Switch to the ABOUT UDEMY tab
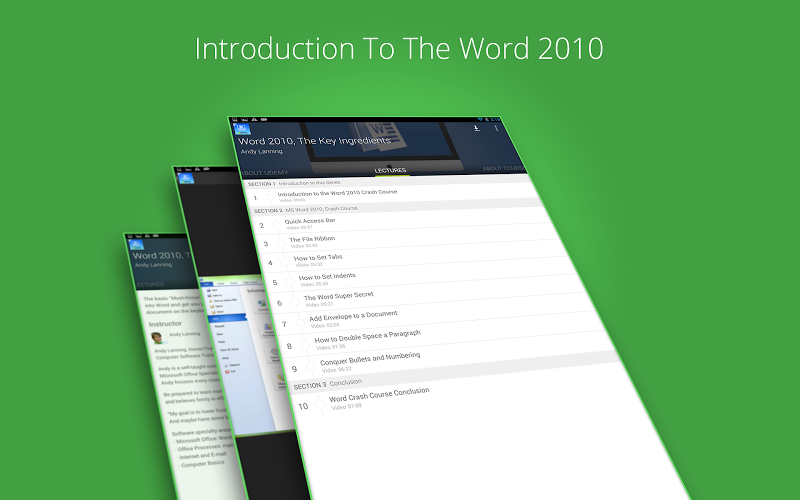This screenshot has height=500, width=800. coord(264,172)
